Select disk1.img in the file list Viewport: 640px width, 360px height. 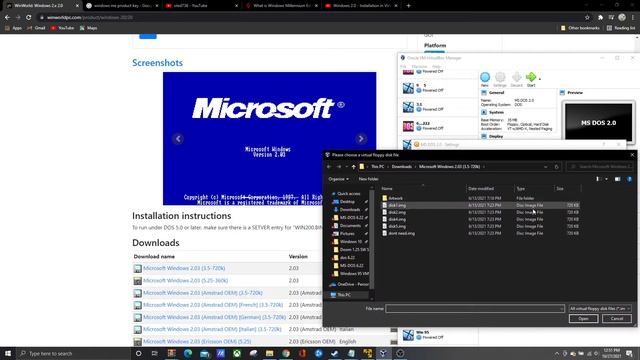pyautogui.click(x=480, y=205)
